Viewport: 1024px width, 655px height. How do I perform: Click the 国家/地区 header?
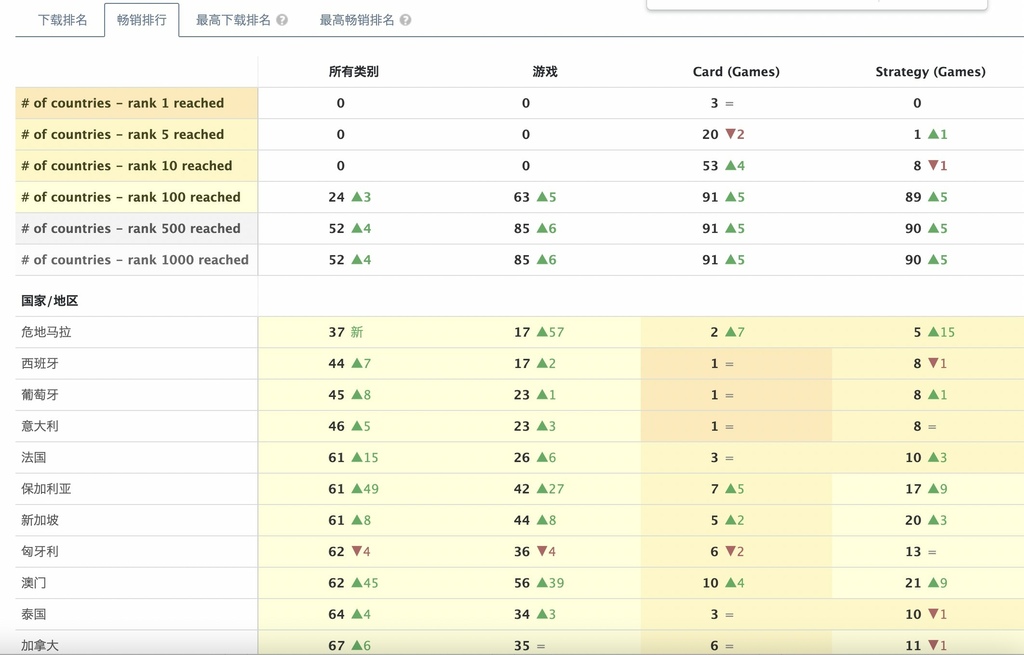[x=50, y=301]
